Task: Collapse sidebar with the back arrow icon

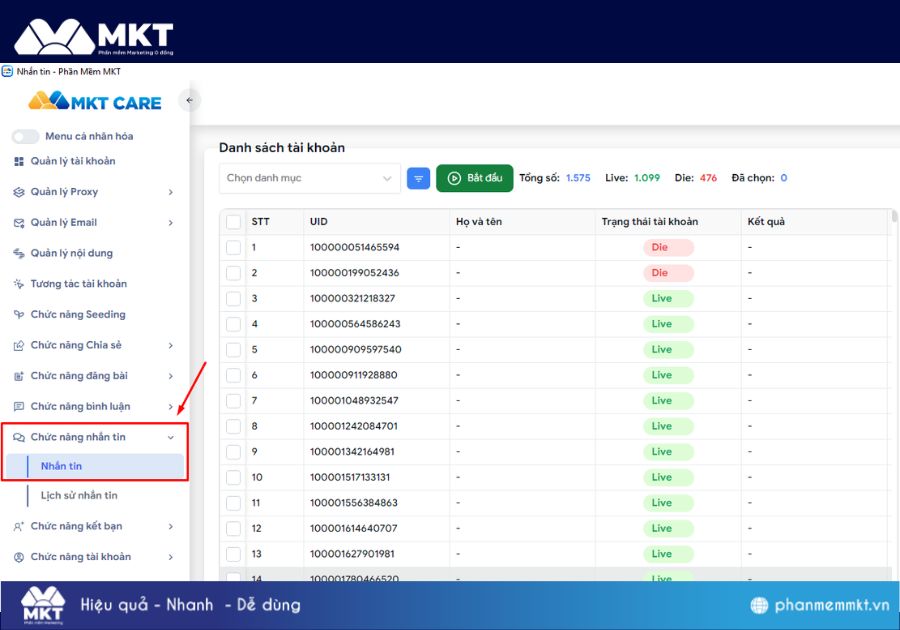Action: (189, 100)
